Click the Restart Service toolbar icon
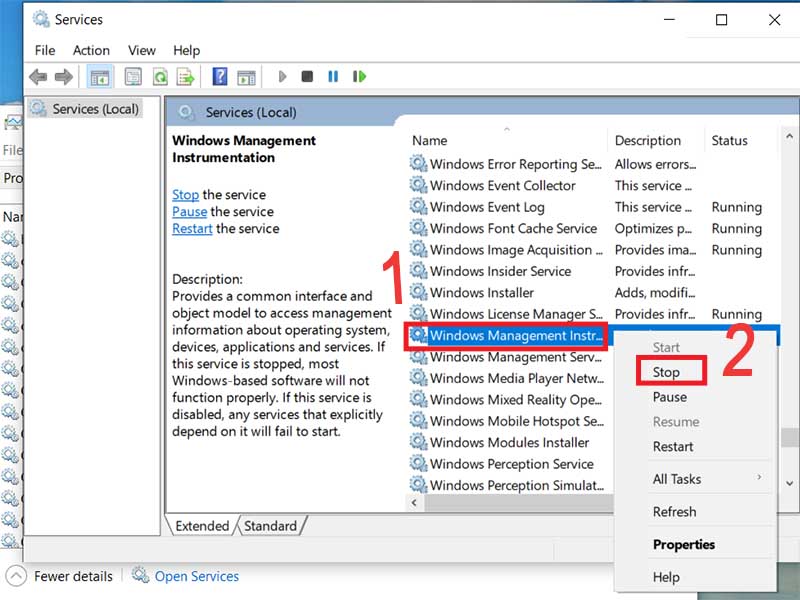 (x=357, y=77)
